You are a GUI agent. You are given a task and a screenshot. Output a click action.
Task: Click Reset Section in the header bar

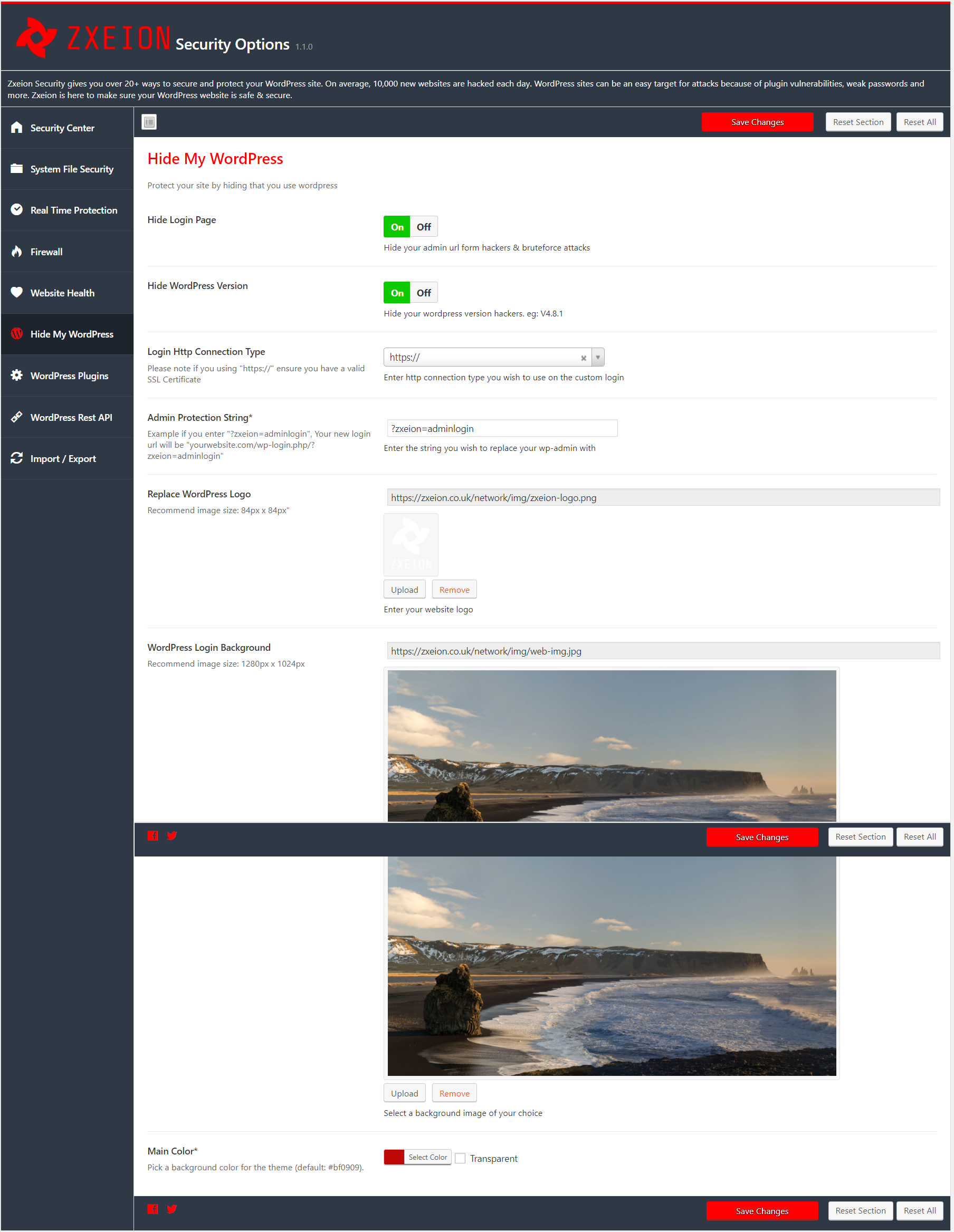(858, 122)
